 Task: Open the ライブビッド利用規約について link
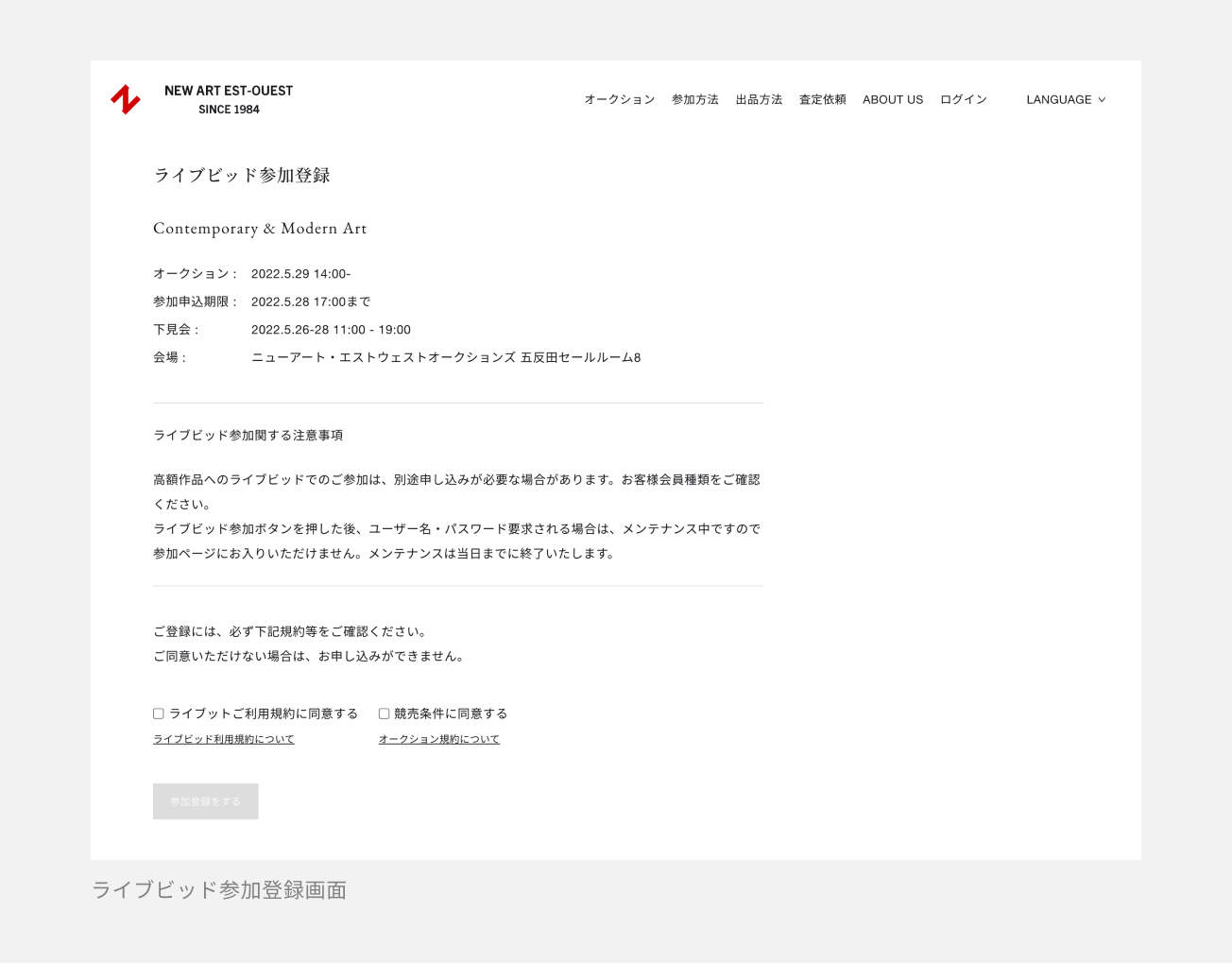[224, 739]
